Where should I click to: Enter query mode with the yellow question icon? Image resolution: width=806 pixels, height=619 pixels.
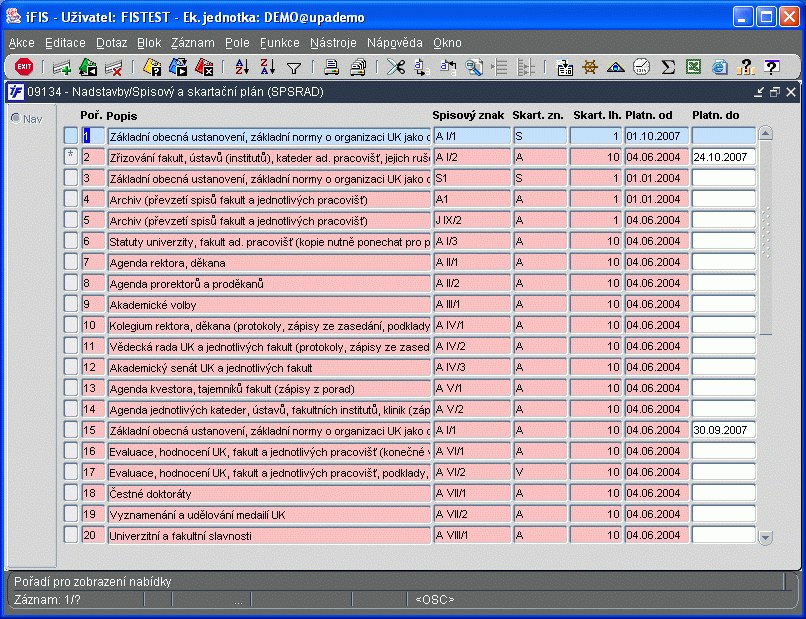[x=152, y=67]
